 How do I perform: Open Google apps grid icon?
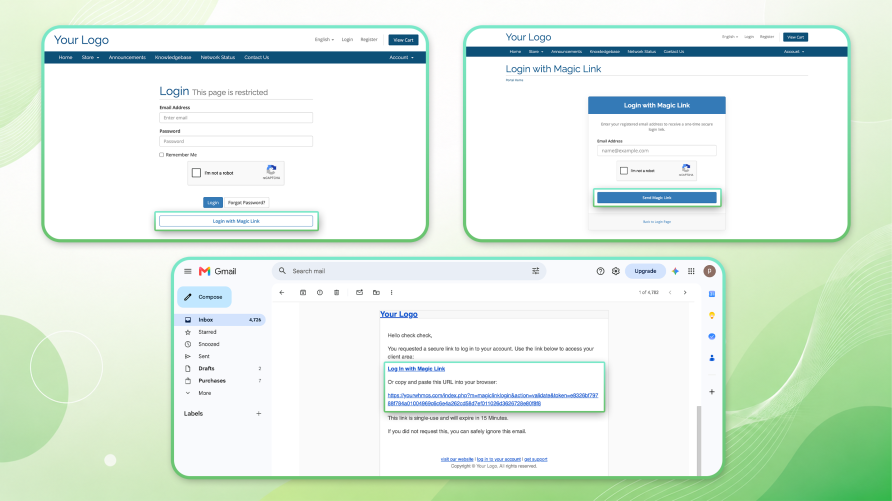[691, 271]
